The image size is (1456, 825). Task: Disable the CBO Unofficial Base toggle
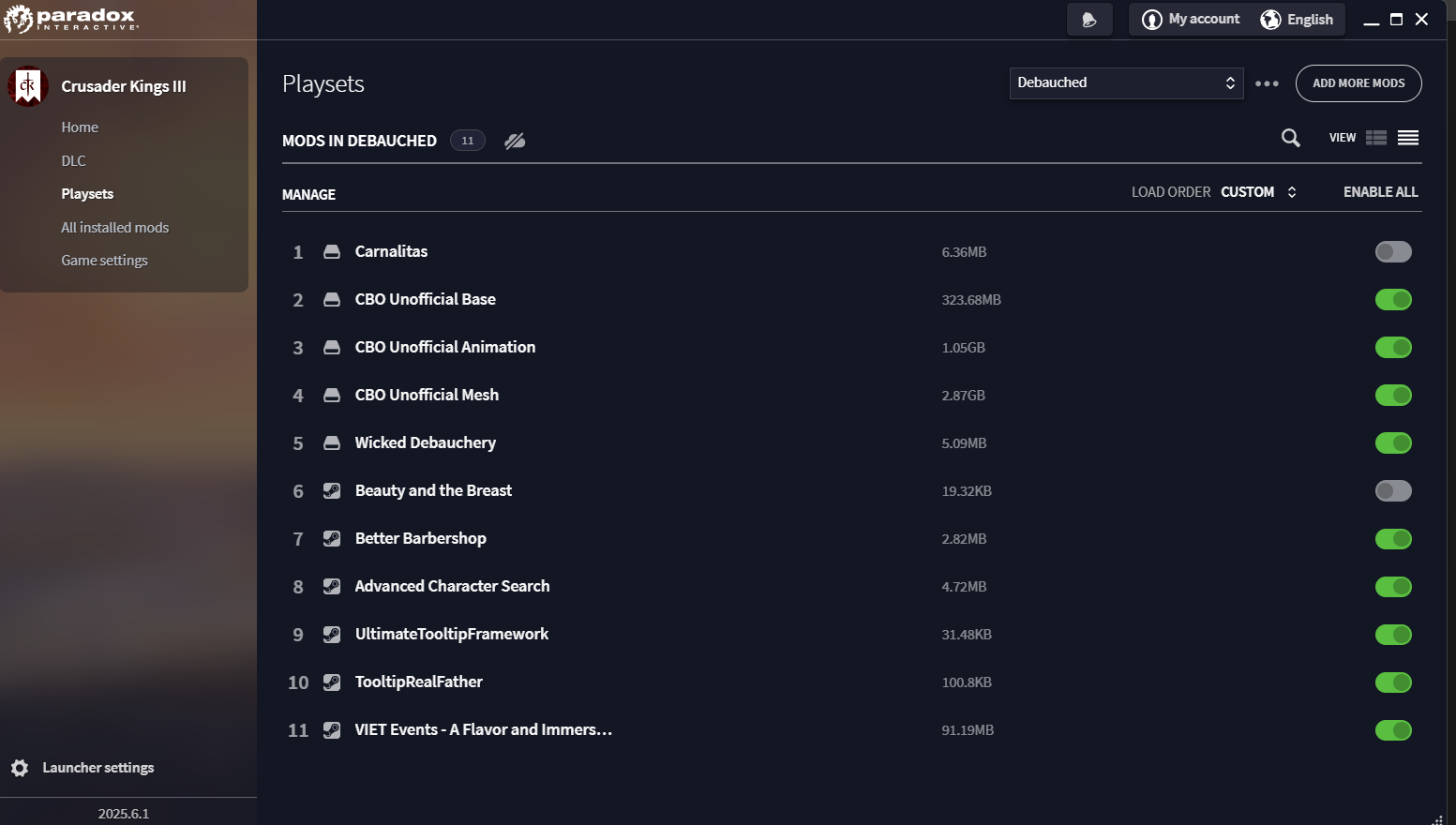[x=1393, y=299]
